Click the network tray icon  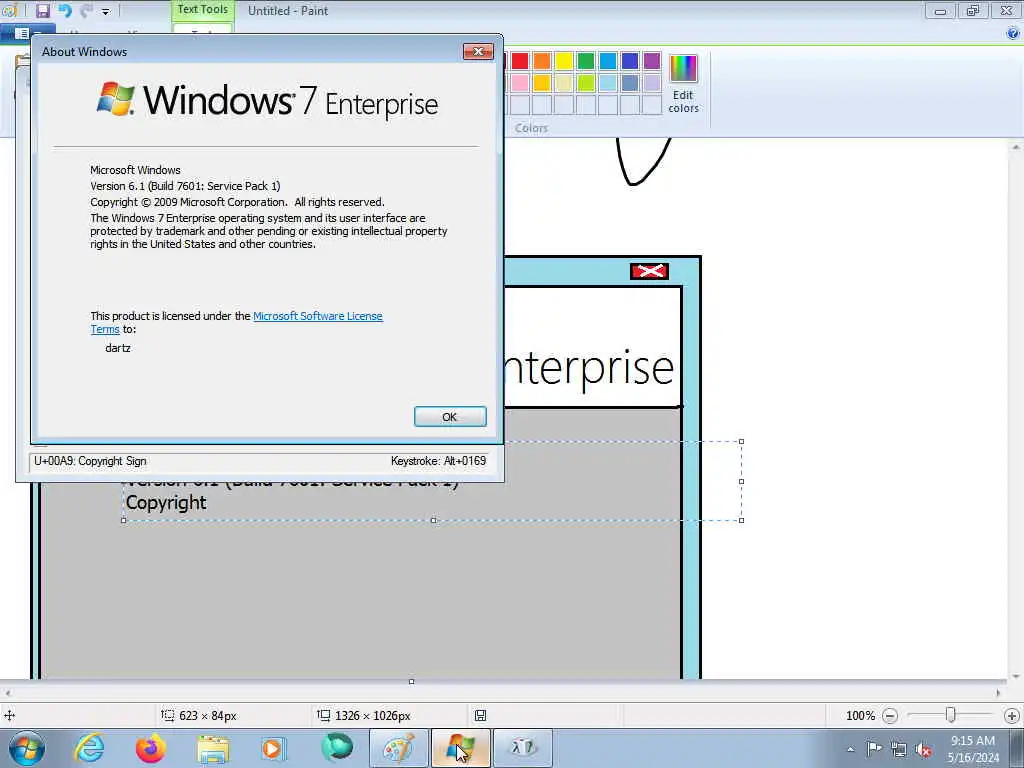pos(899,750)
